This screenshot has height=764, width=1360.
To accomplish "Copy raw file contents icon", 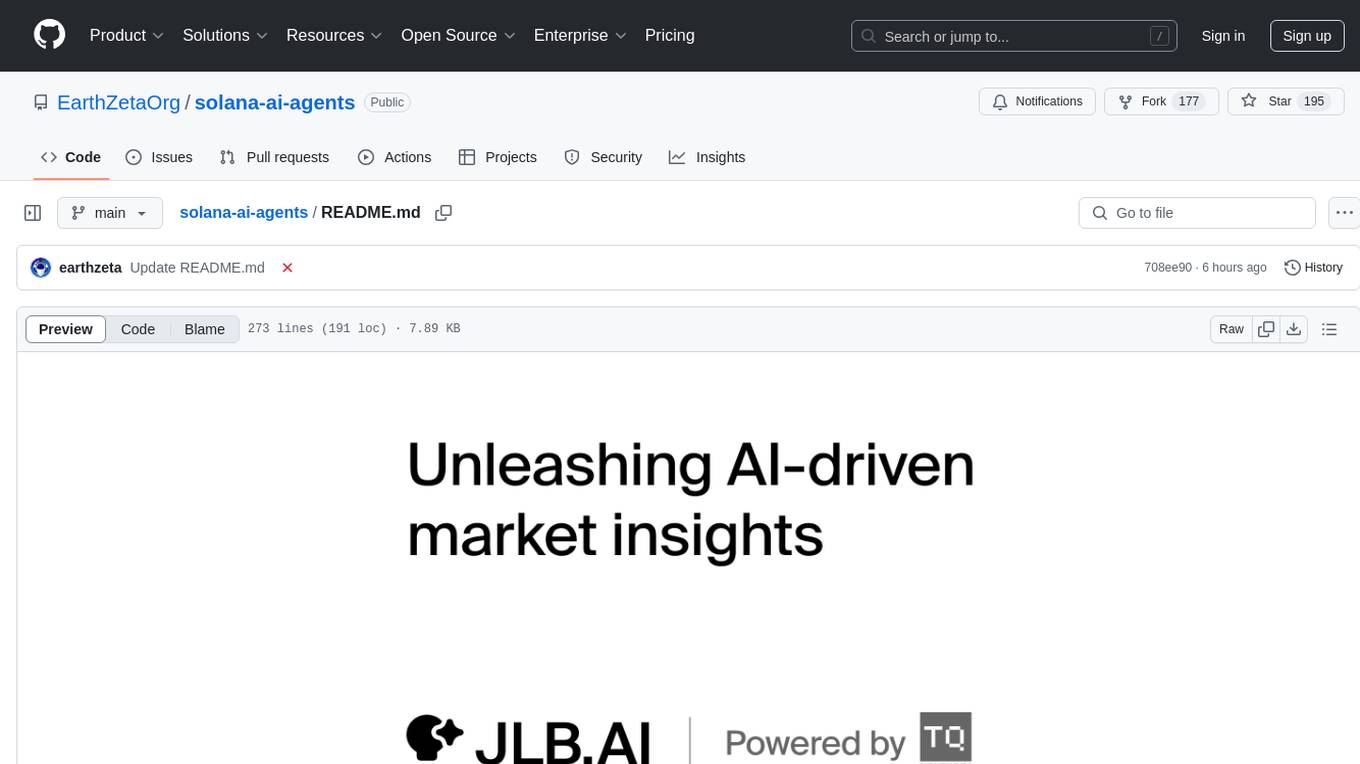I will pos(1266,329).
